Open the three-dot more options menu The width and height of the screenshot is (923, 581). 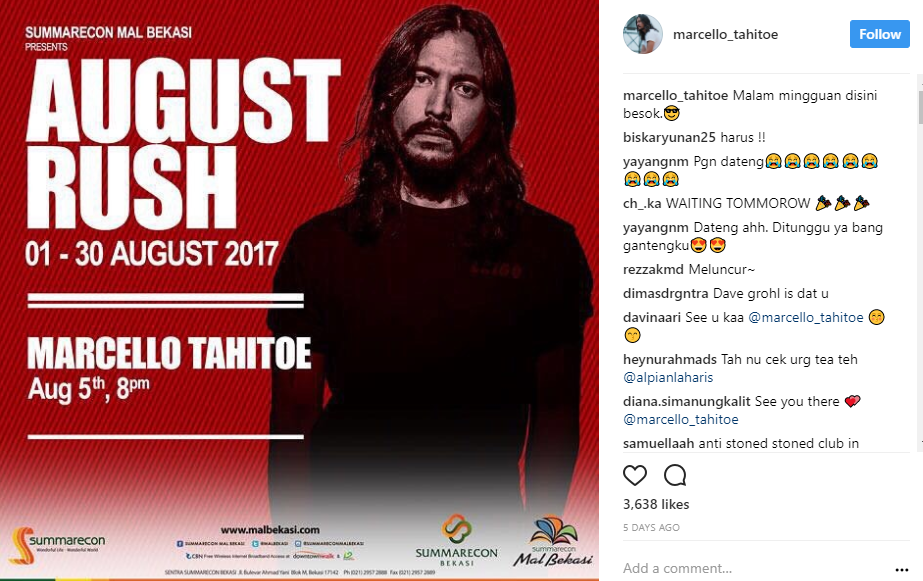tap(901, 569)
